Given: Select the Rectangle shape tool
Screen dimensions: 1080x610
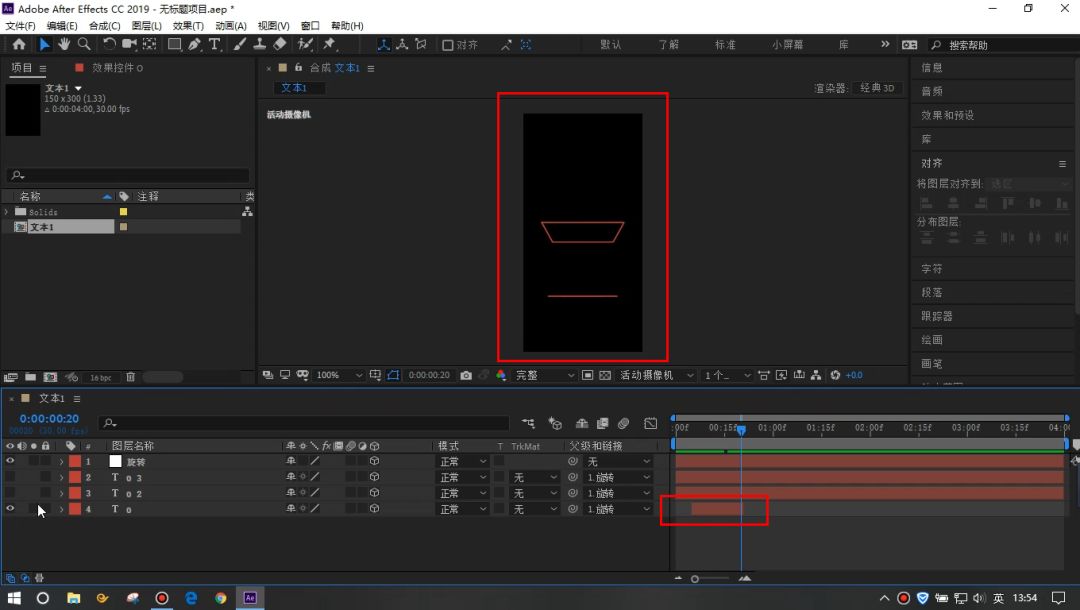Looking at the screenshot, I should coord(174,44).
